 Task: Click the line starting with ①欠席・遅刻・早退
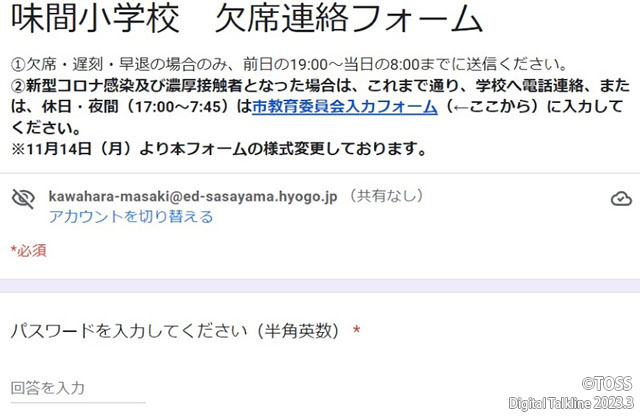point(289,64)
